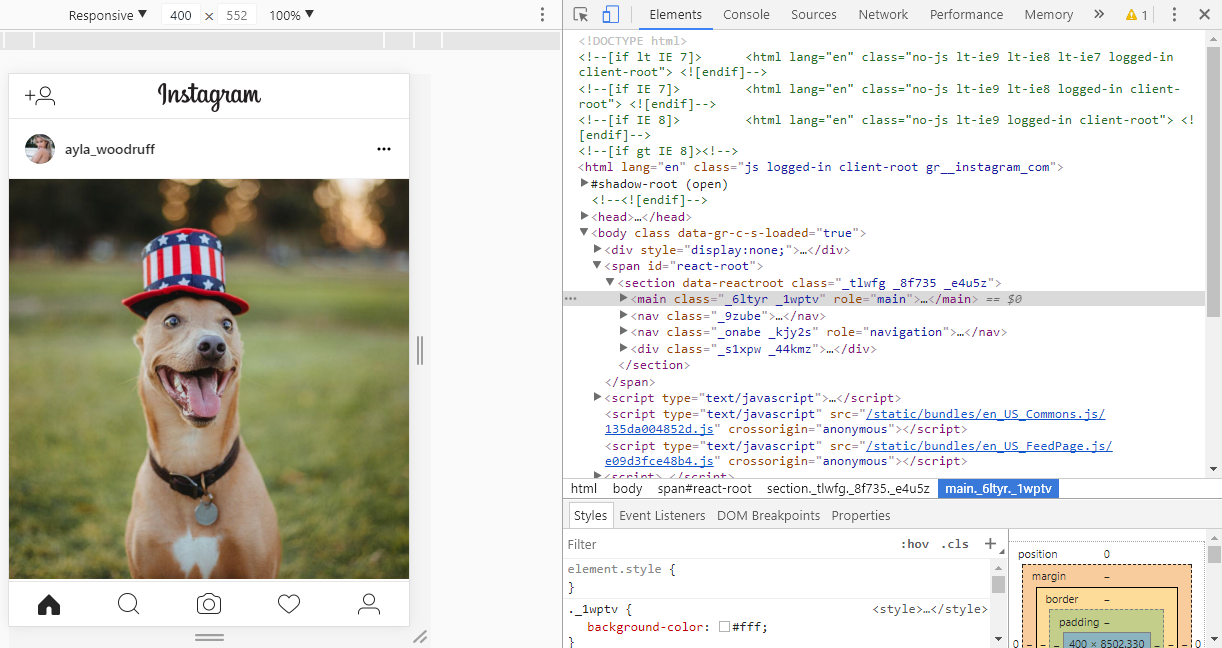
Task: Switch to the Elements tab
Action: [676, 14]
